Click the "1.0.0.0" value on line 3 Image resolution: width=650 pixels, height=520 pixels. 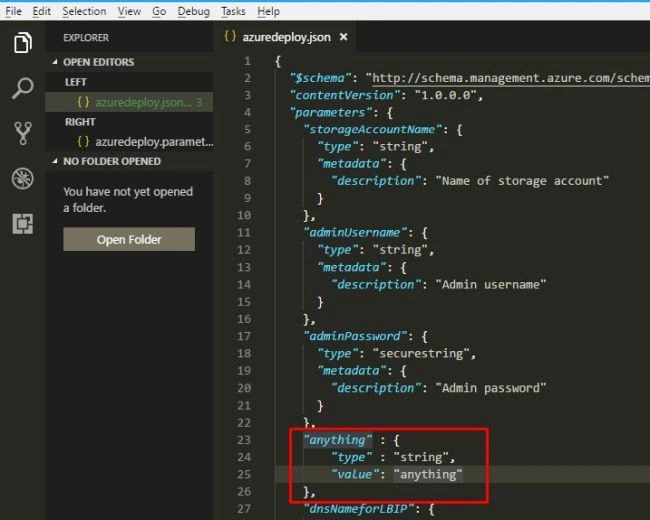446,95
